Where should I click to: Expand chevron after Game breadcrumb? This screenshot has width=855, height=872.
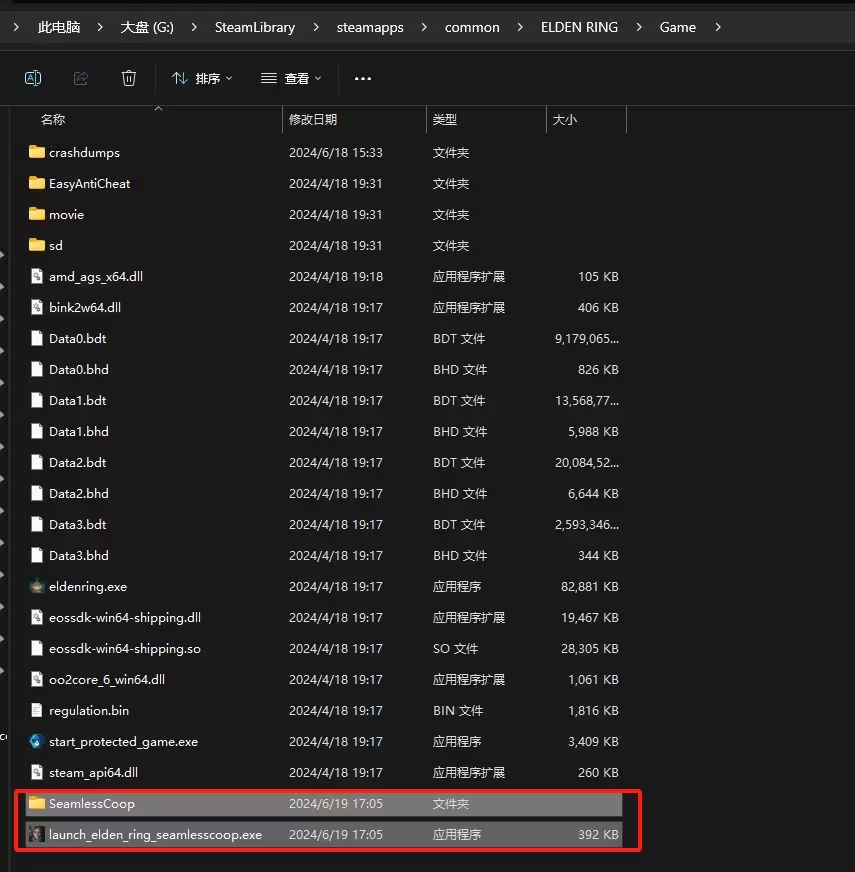(x=718, y=27)
